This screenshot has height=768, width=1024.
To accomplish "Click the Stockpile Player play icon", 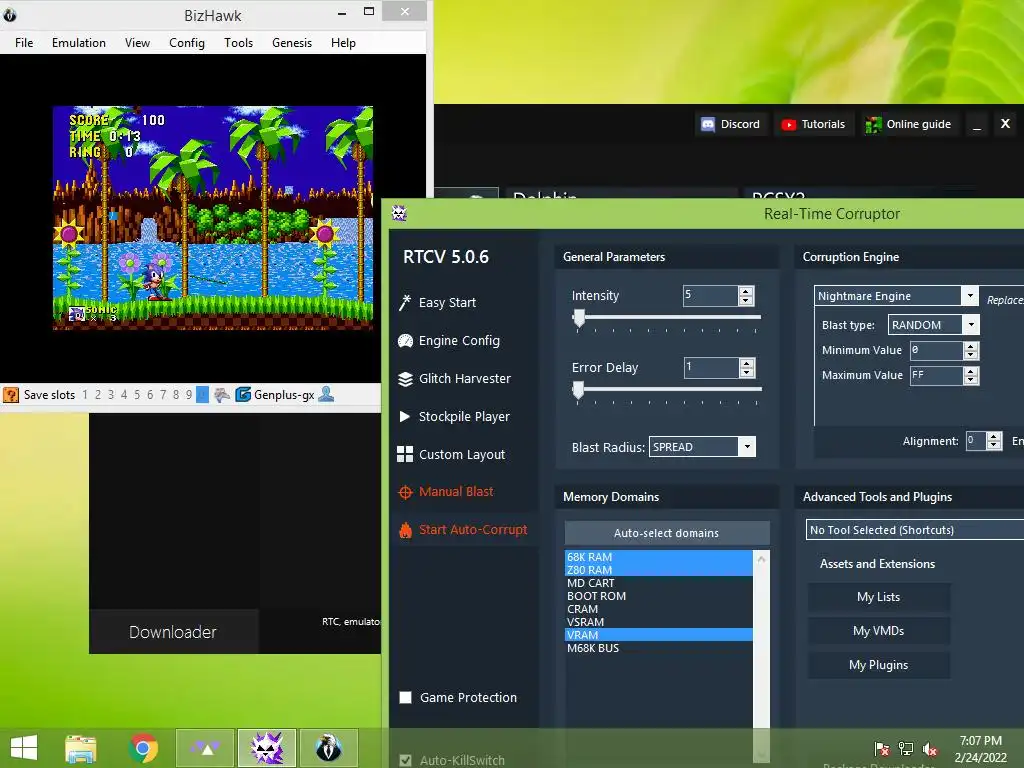I will (x=405, y=417).
